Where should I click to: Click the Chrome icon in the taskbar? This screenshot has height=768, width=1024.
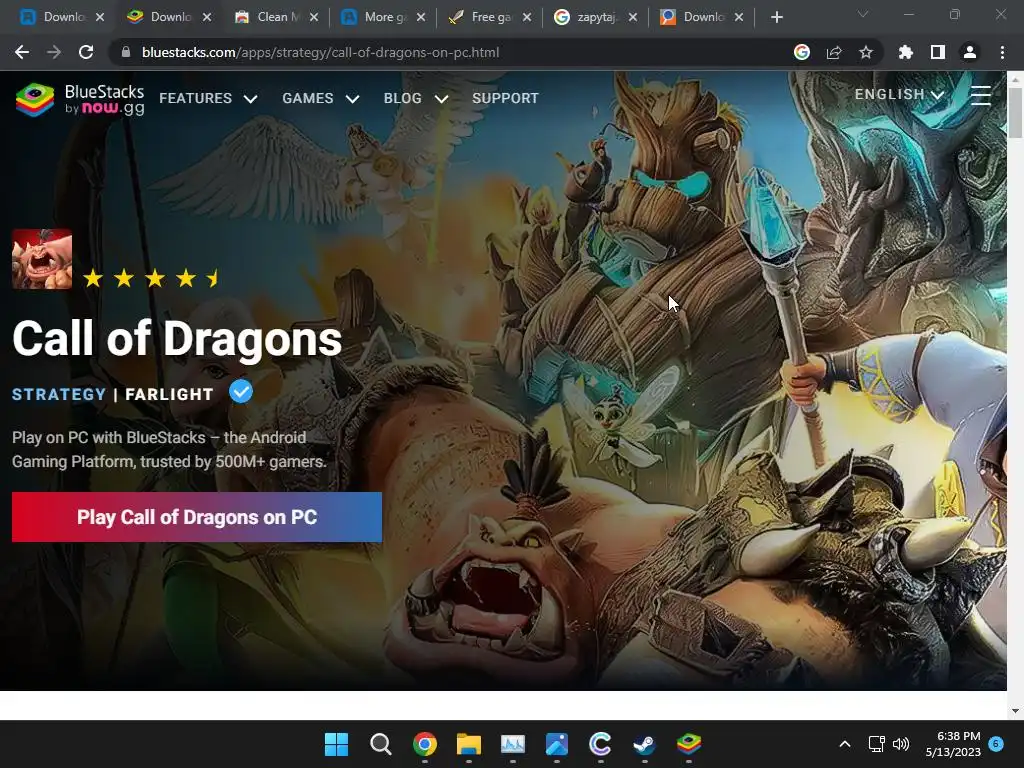(x=424, y=744)
